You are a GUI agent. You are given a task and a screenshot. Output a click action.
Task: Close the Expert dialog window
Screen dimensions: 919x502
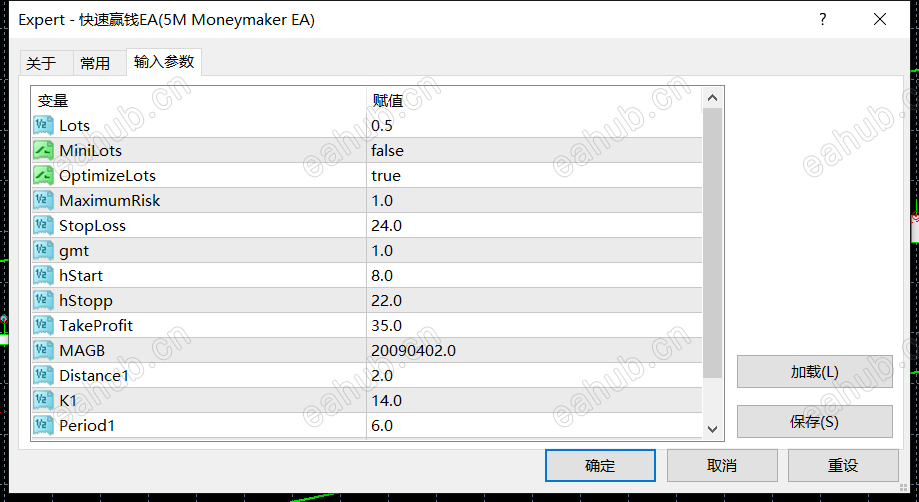pos(880,19)
